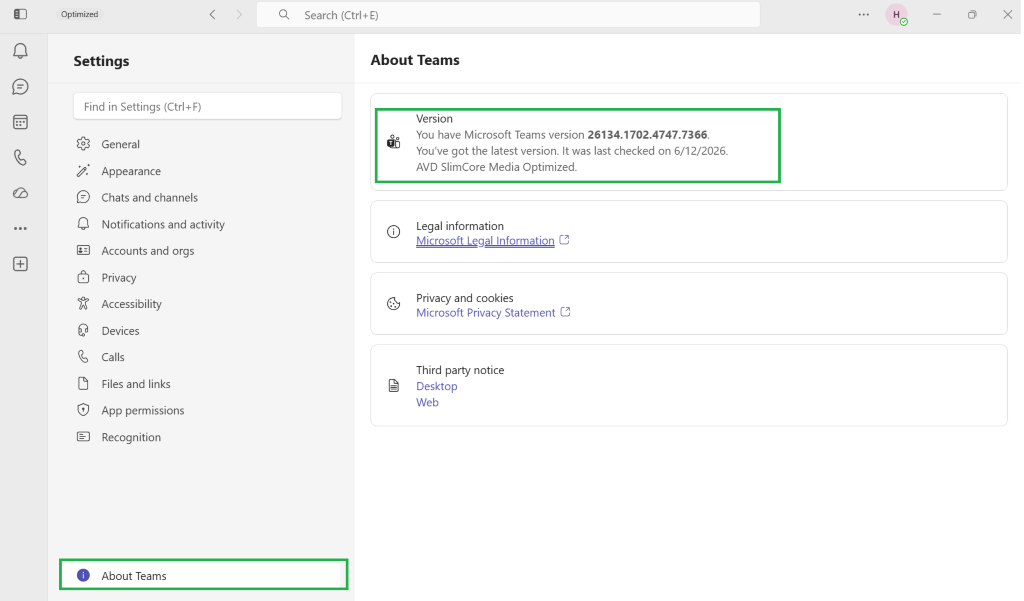Click the Find in Settings field
This screenshot has height=601, width=1024.
click(208, 106)
